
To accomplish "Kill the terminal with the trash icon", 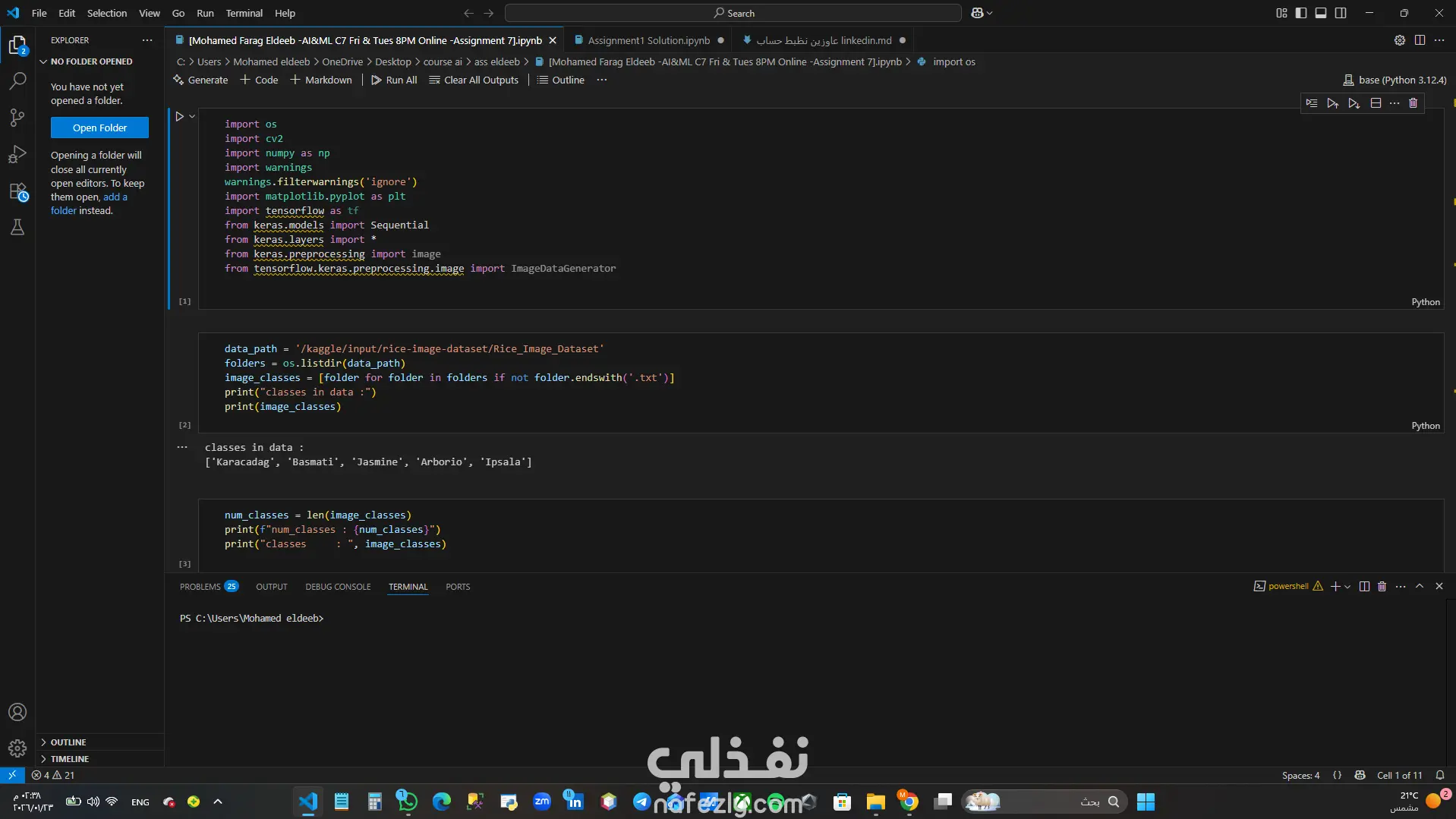I will [x=1382, y=587].
